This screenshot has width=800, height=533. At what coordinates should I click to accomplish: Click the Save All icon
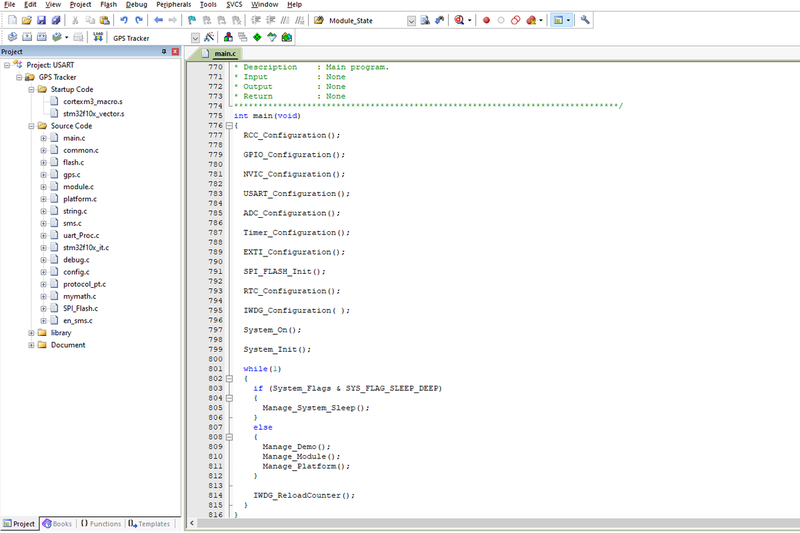coord(56,20)
